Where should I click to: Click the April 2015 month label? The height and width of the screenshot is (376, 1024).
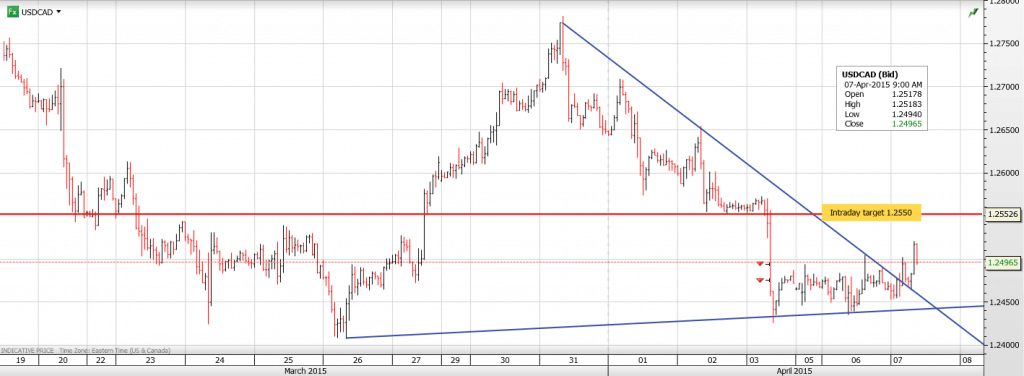(795, 370)
